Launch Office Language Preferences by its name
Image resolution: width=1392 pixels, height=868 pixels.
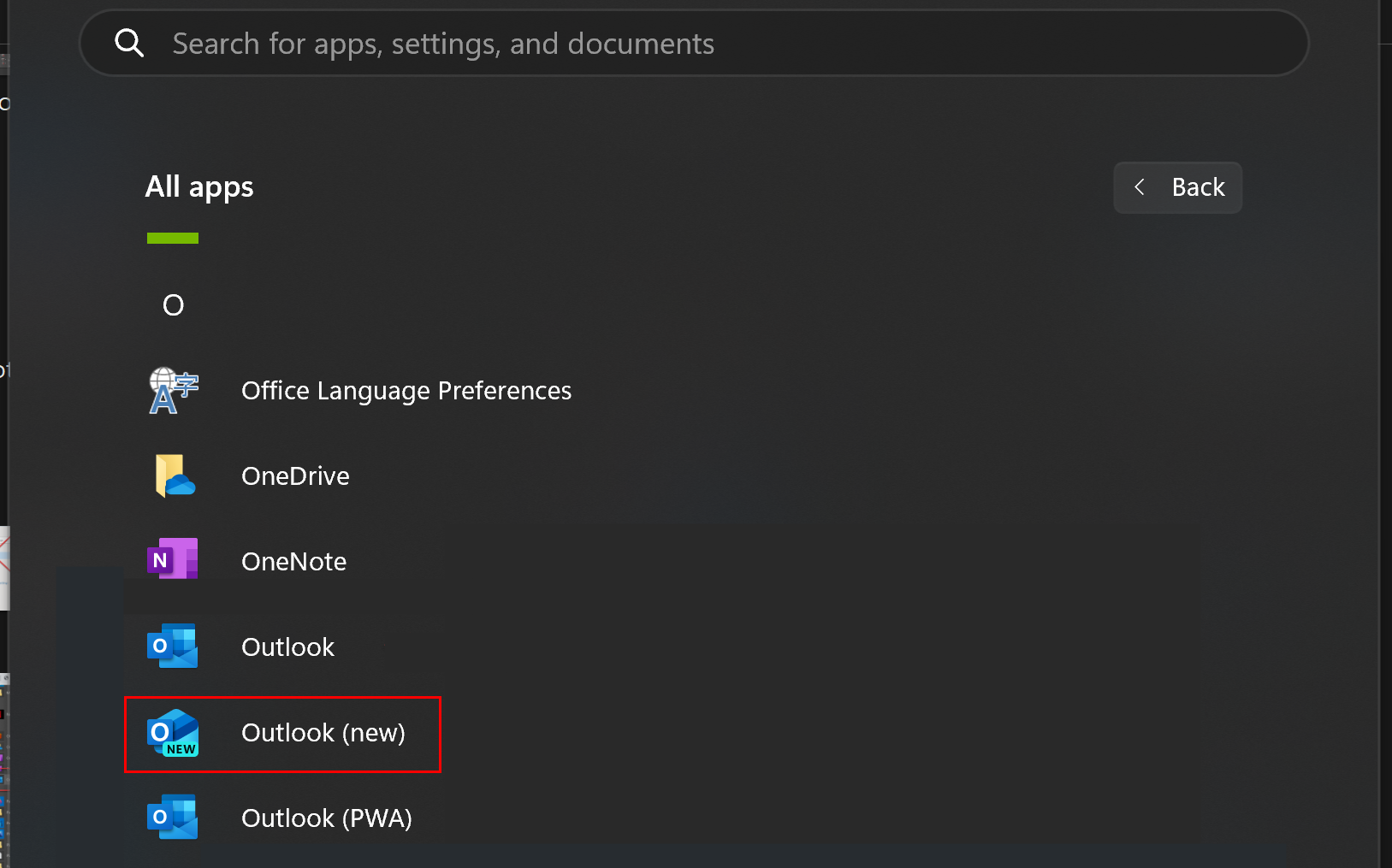click(x=406, y=391)
